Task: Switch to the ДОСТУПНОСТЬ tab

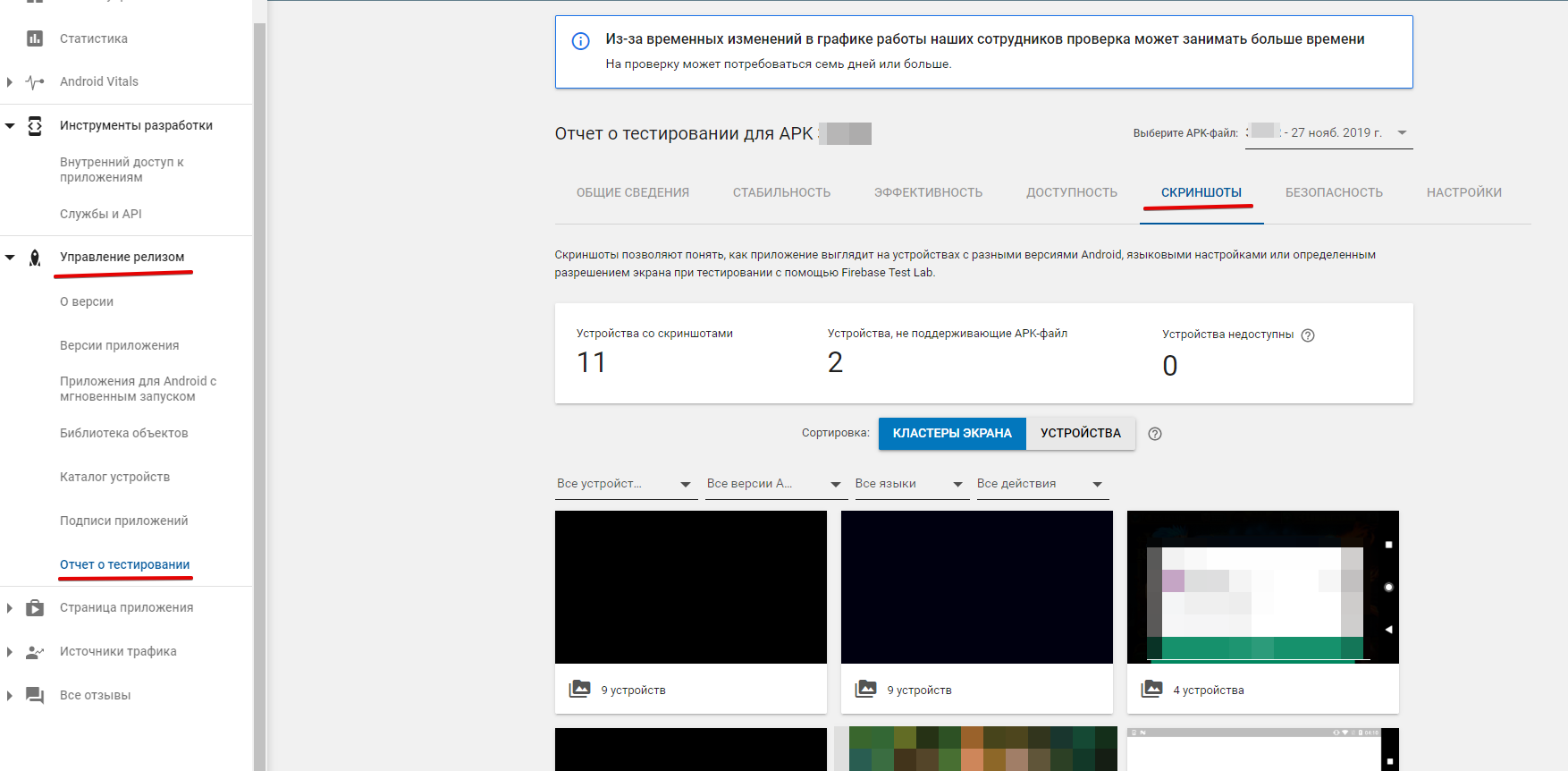Action: tap(1072, 192)
